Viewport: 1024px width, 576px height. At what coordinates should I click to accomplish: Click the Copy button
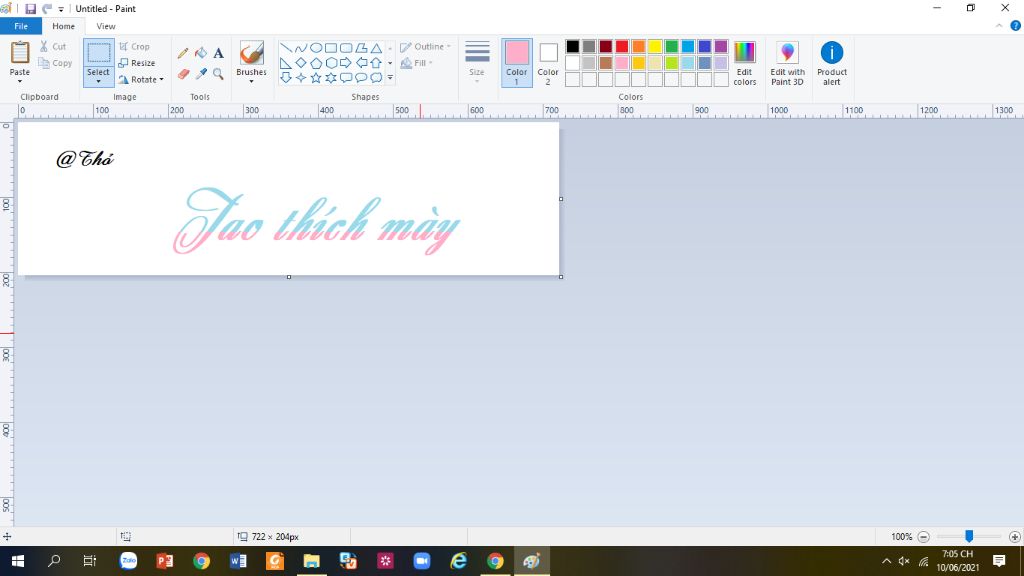click(55, 63)
